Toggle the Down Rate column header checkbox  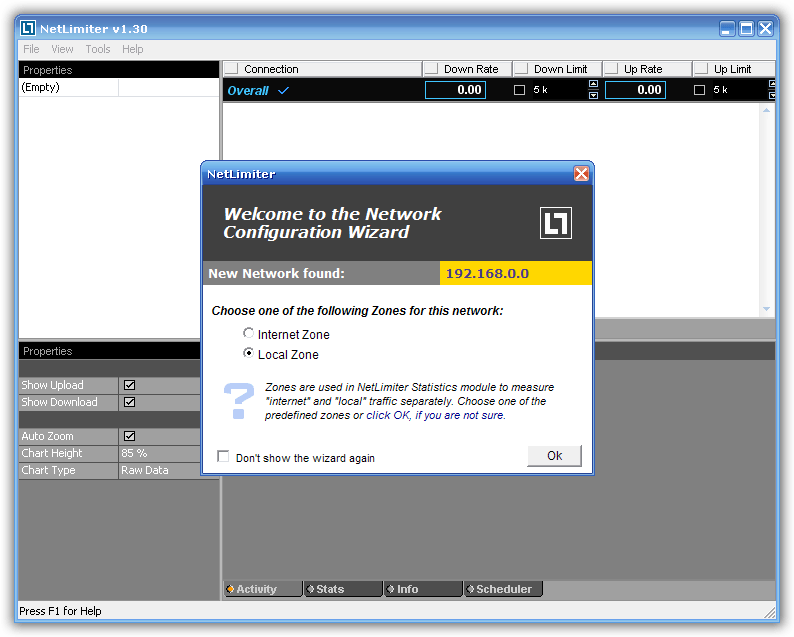pyautogui.click(x=431, y=68)
